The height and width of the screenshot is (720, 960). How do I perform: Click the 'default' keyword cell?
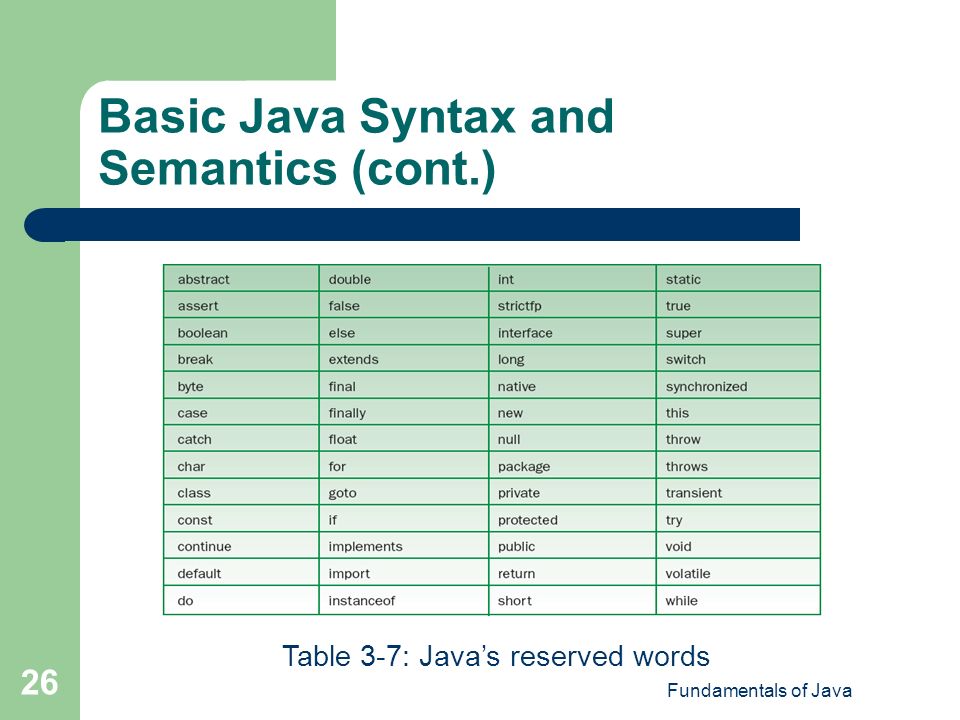pyautogui.click(x=241, y=573)
